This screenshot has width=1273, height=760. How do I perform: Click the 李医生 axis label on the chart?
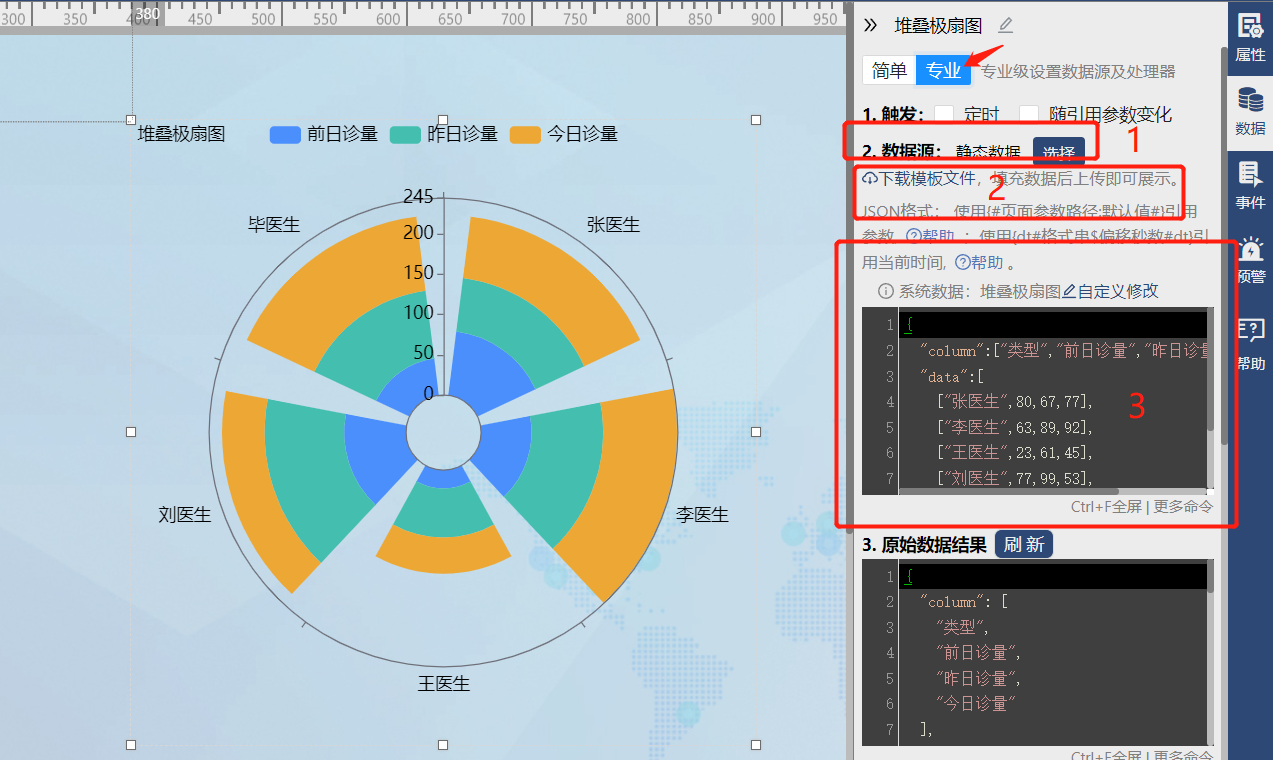702,515
